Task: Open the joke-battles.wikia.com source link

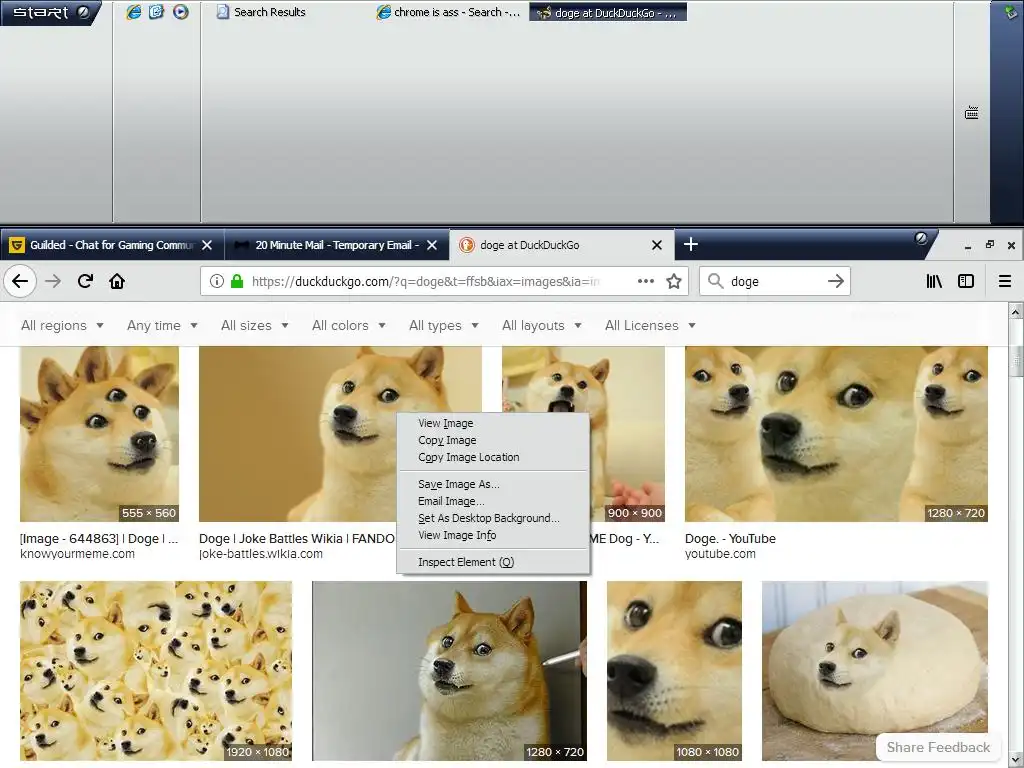Action: click(261, 554)
